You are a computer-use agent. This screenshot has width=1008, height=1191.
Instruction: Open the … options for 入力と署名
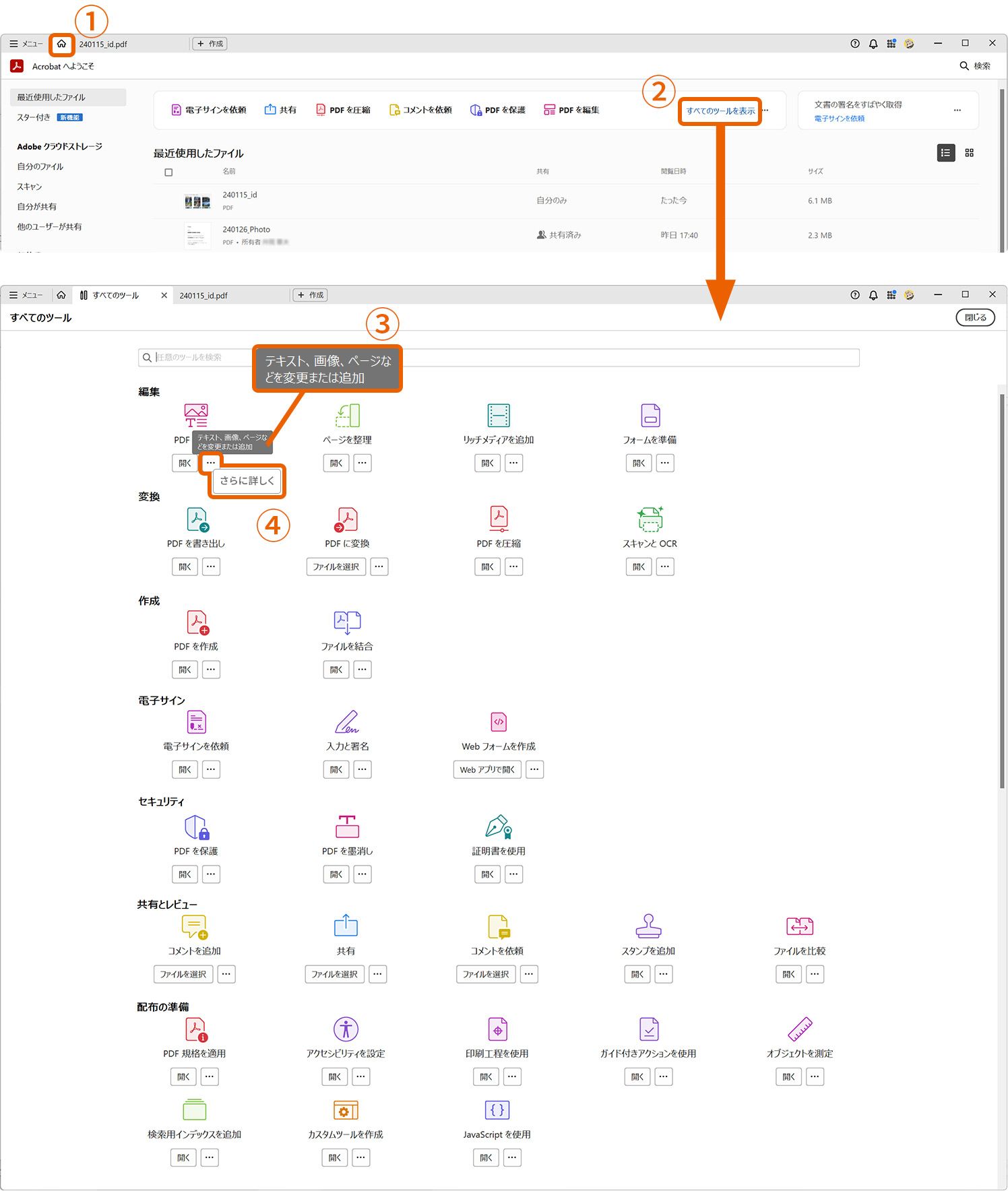363,770
